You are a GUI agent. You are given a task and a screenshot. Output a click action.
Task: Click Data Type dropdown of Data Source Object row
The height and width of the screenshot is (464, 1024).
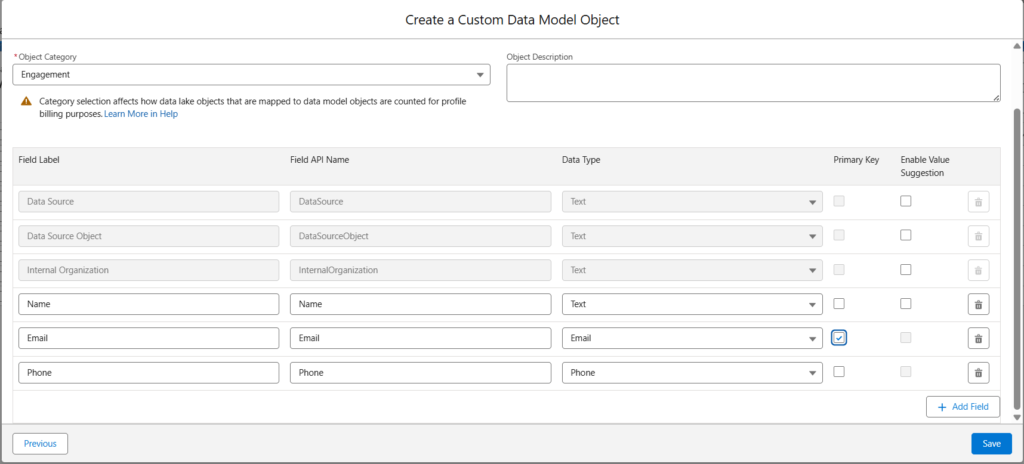click(x=692, y=236)
